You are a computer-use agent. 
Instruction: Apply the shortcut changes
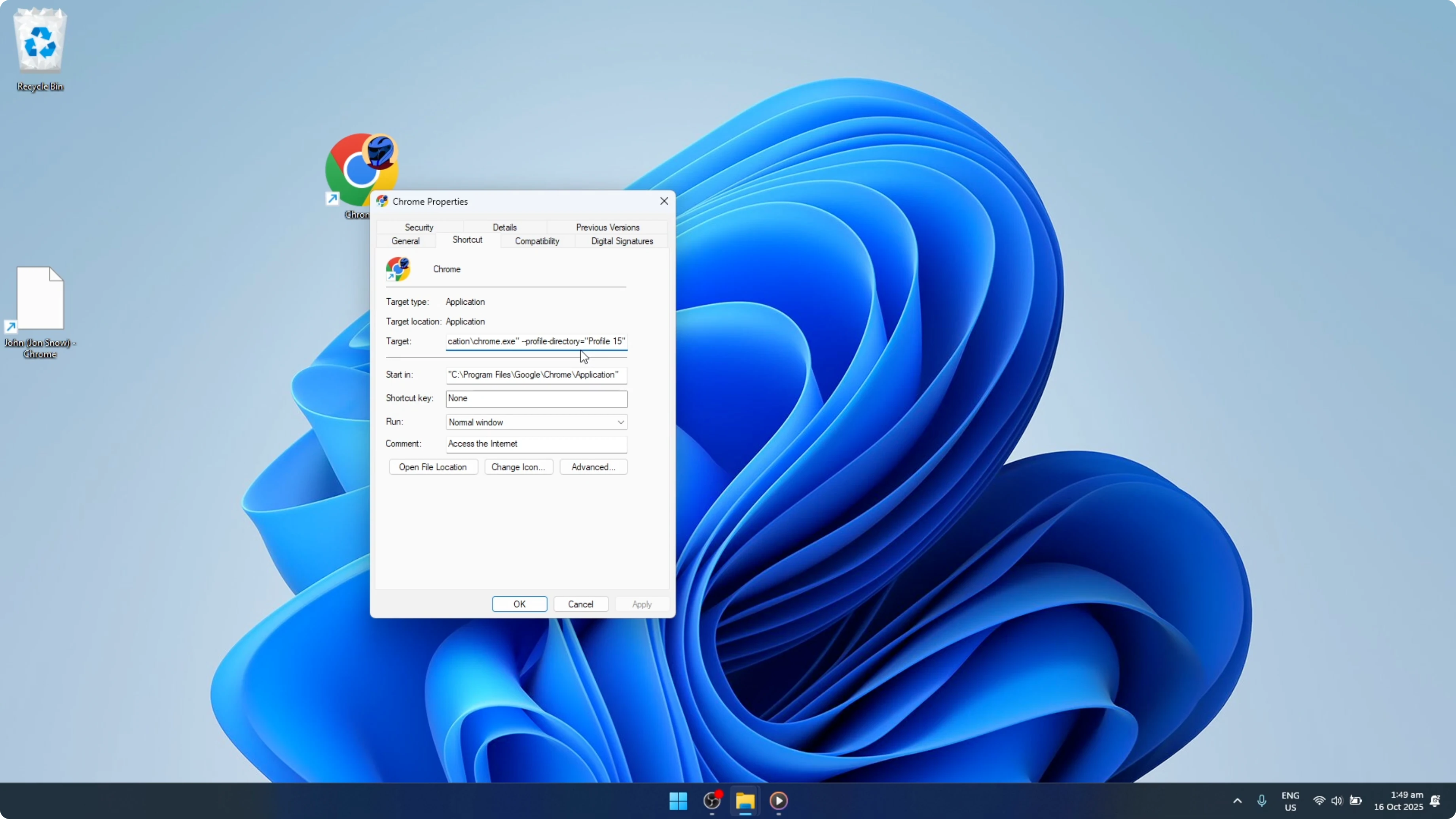pyautogui.click(x=641, y=604)
